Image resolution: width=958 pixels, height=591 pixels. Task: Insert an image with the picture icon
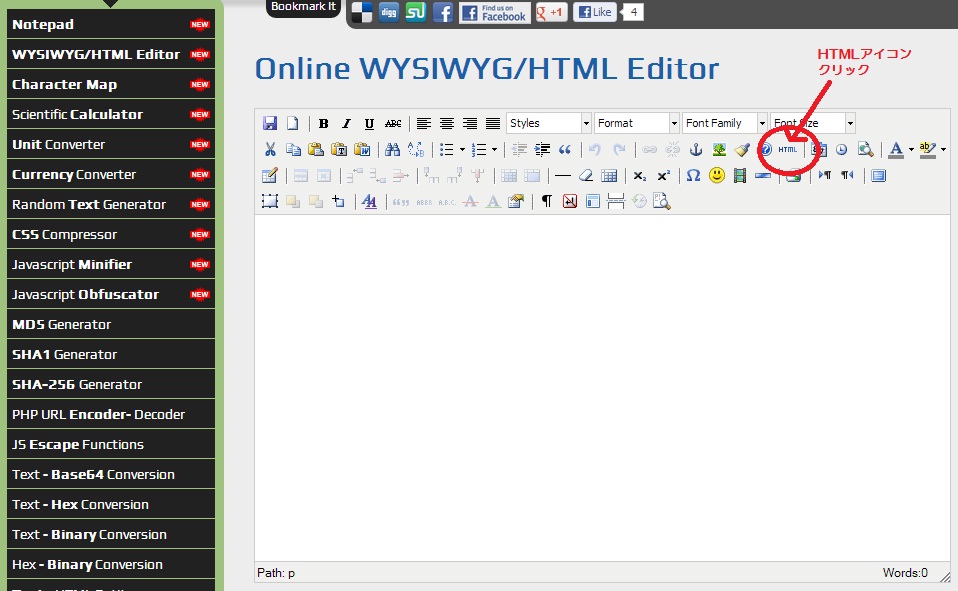point(719,150)
